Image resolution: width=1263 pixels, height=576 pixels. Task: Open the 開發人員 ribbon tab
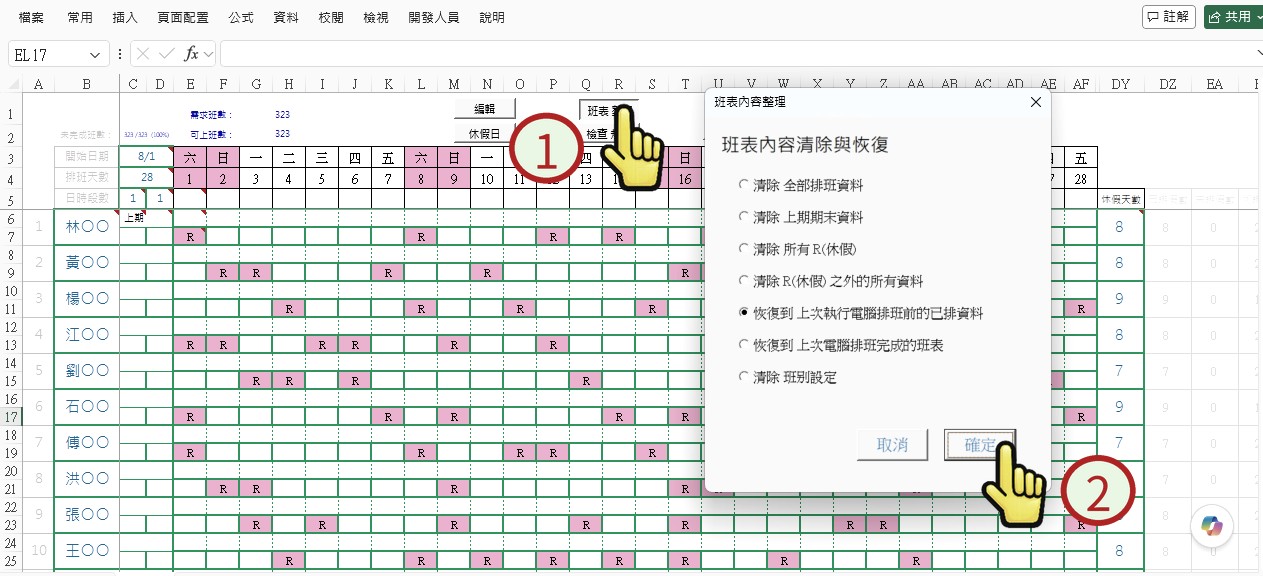point(435,18)
